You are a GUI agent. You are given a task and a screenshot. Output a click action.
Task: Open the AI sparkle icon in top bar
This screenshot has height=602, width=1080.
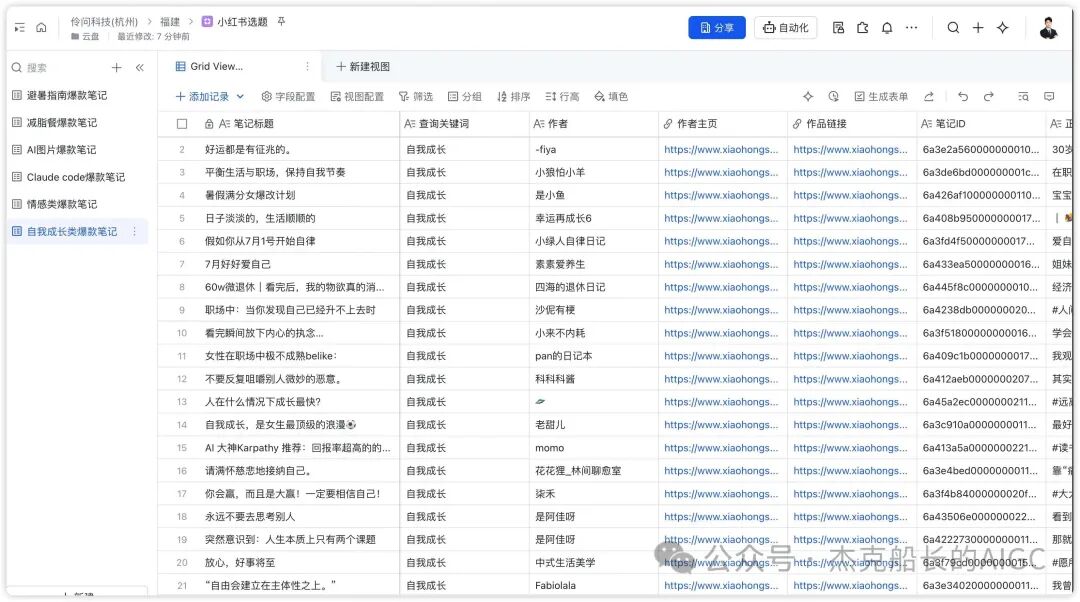pyautogui.click(x=1003, y=28)
